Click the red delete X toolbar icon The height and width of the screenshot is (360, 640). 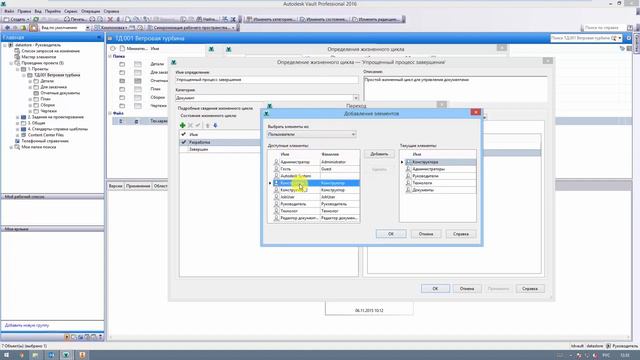point(110,19)
